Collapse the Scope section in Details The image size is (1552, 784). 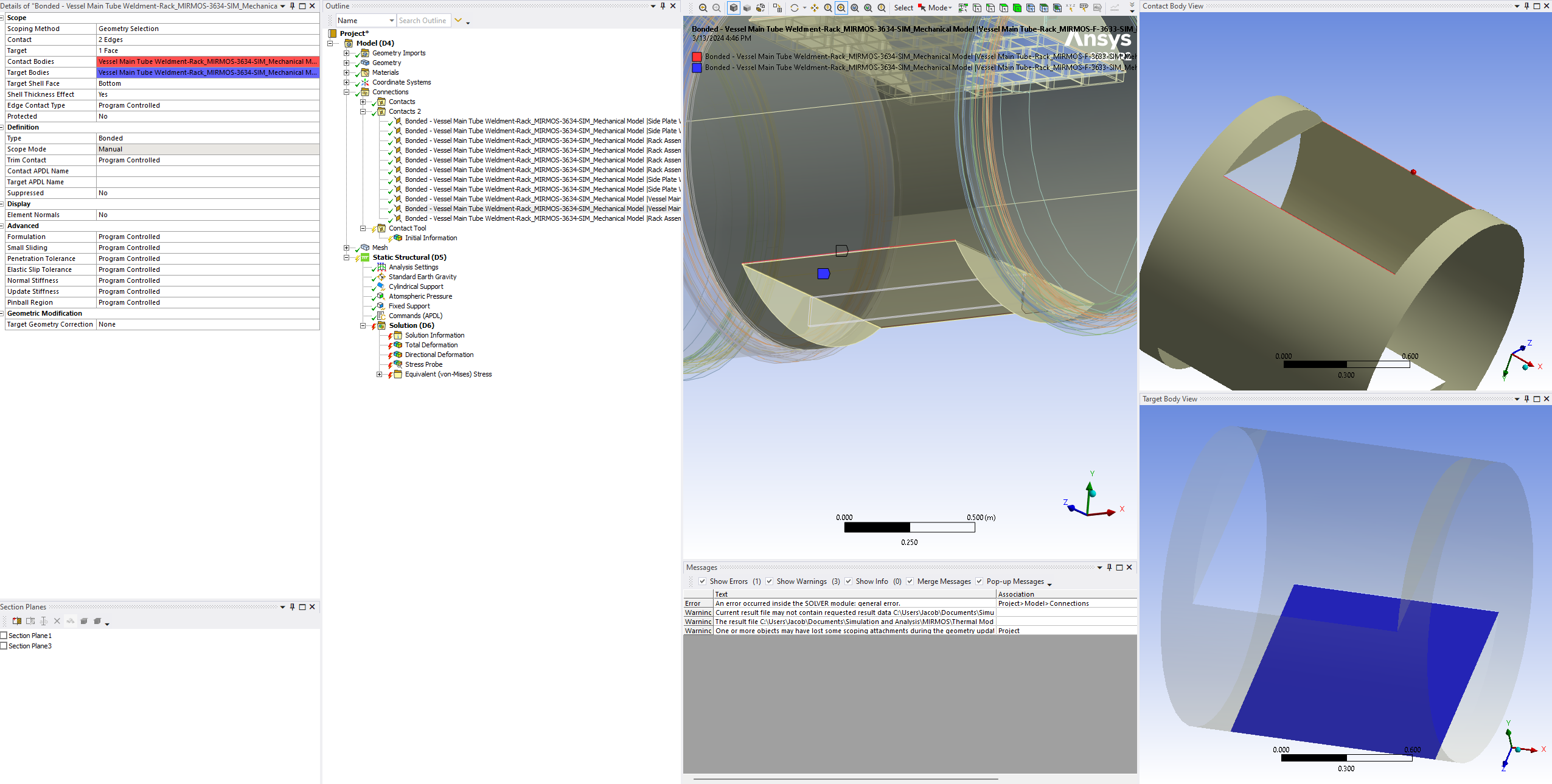[2, 18]
